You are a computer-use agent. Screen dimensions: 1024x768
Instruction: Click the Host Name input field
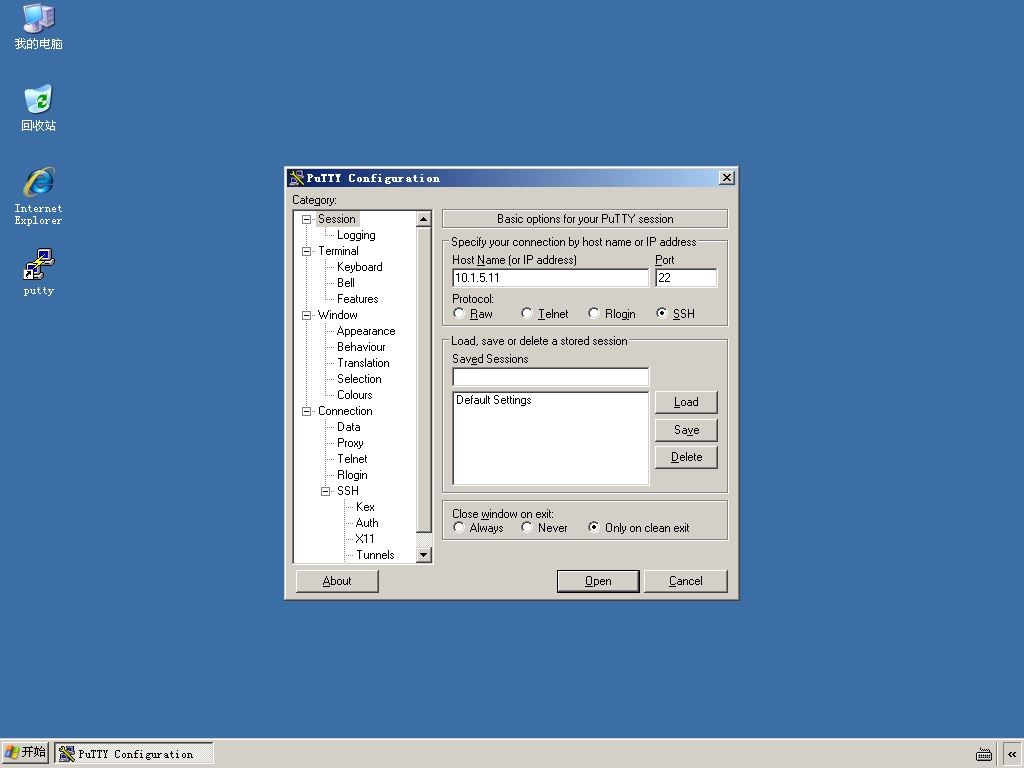551,278
